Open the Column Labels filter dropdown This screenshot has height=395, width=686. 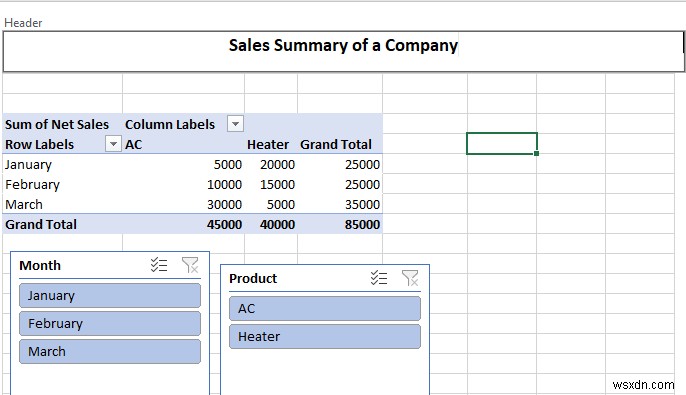point(235,124)
